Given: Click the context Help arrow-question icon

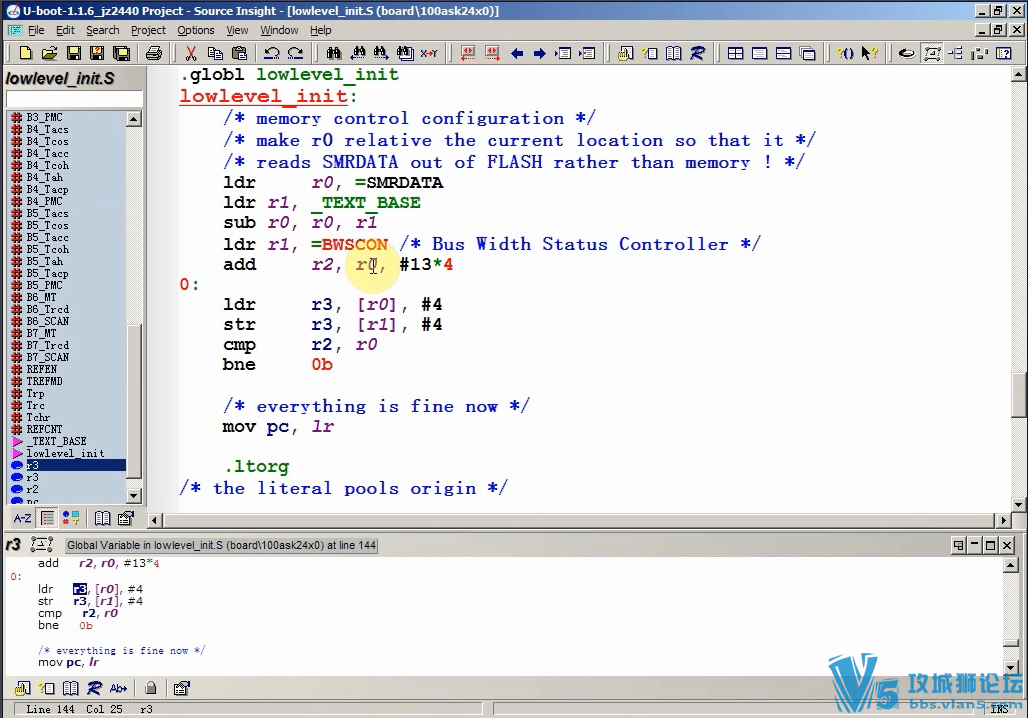Looking at the screenshot, I should [869, 53].
